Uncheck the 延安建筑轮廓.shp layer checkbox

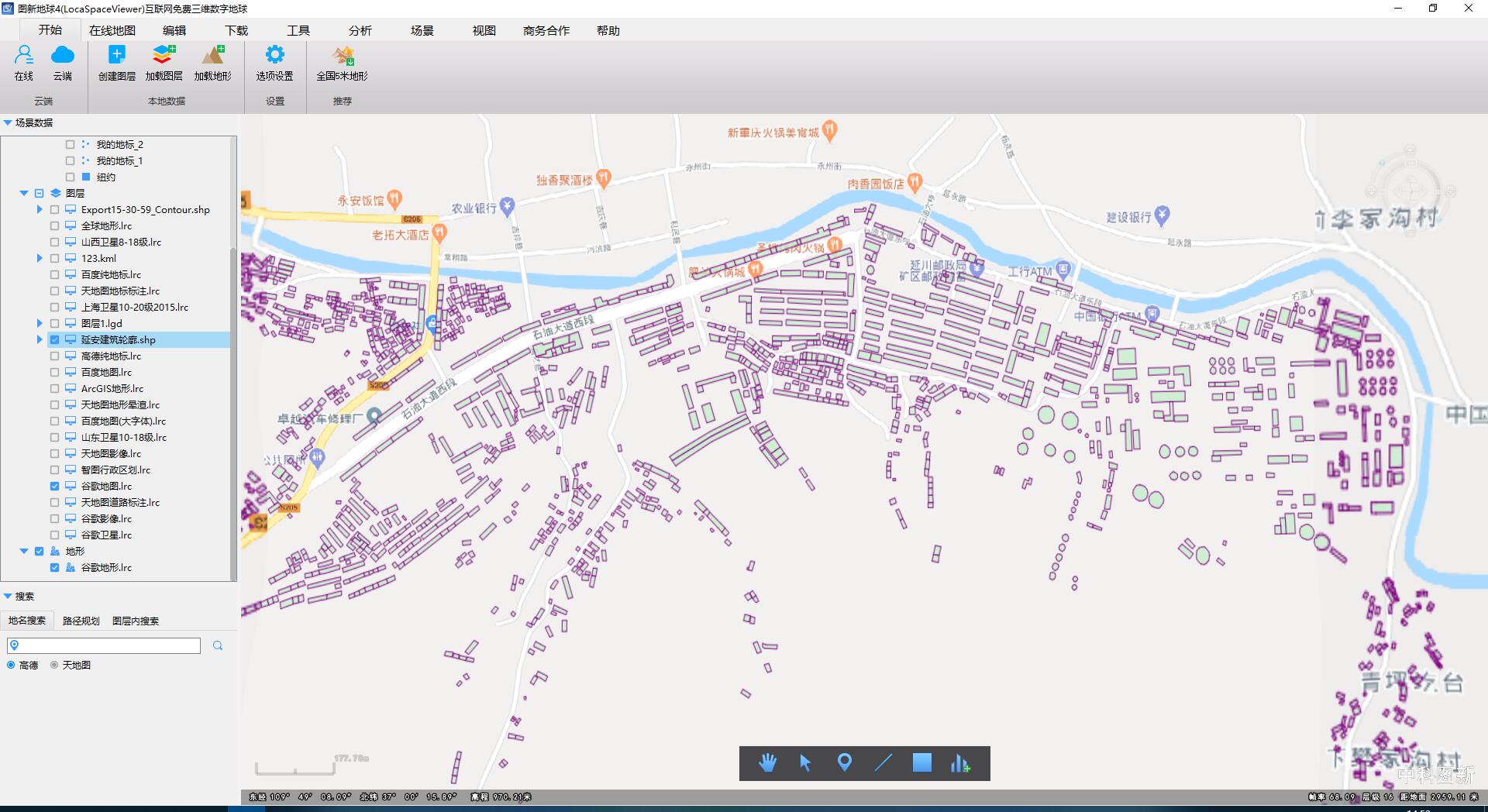(54, 340)
